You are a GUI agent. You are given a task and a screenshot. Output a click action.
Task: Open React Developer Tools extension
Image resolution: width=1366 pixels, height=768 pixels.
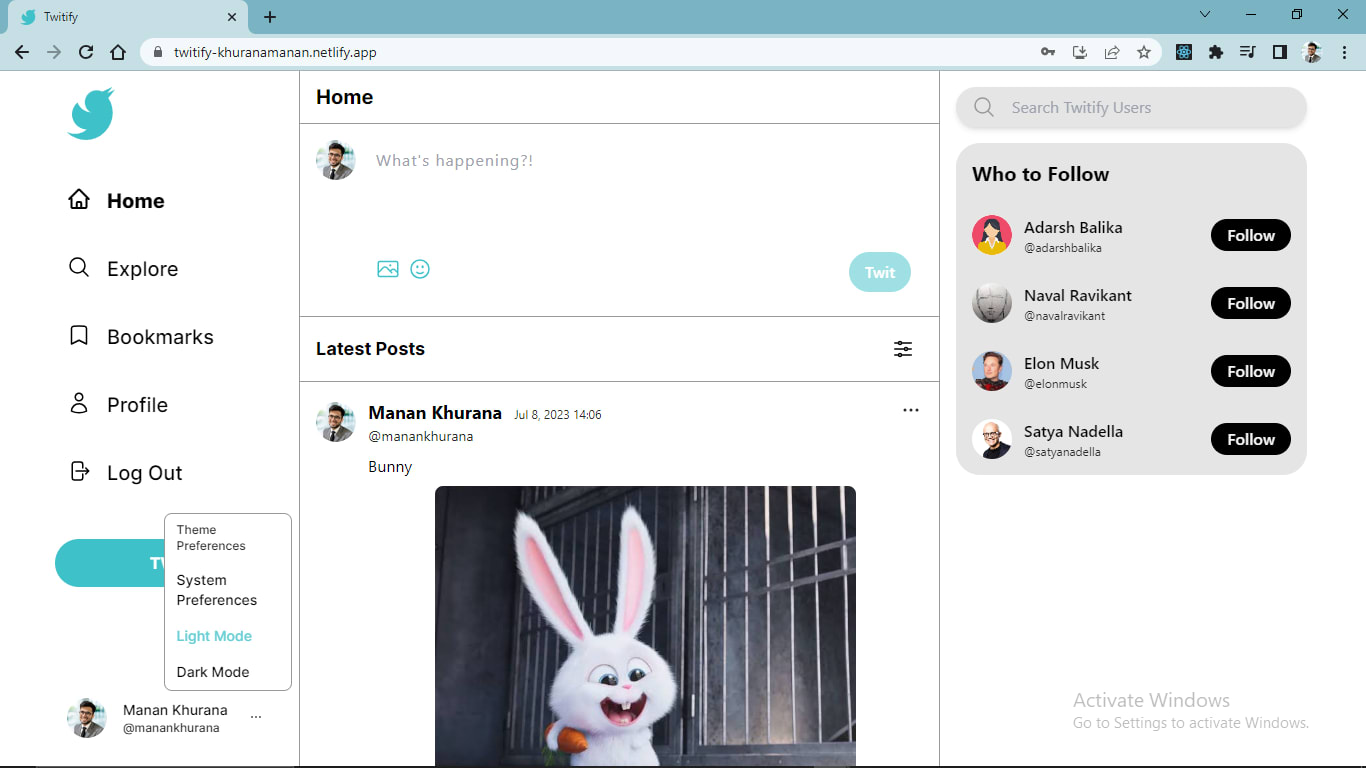pos(1184,52)
